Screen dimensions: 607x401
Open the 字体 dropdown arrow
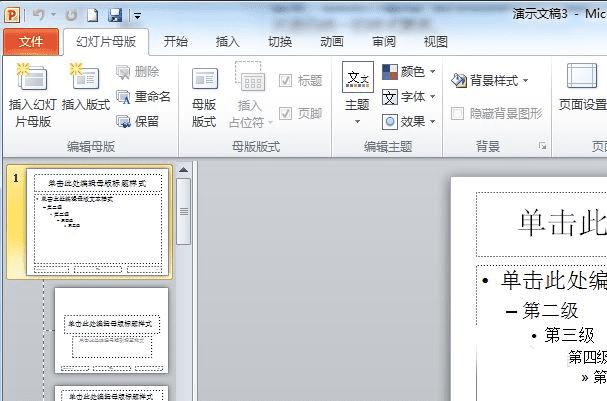coord(433,96)
